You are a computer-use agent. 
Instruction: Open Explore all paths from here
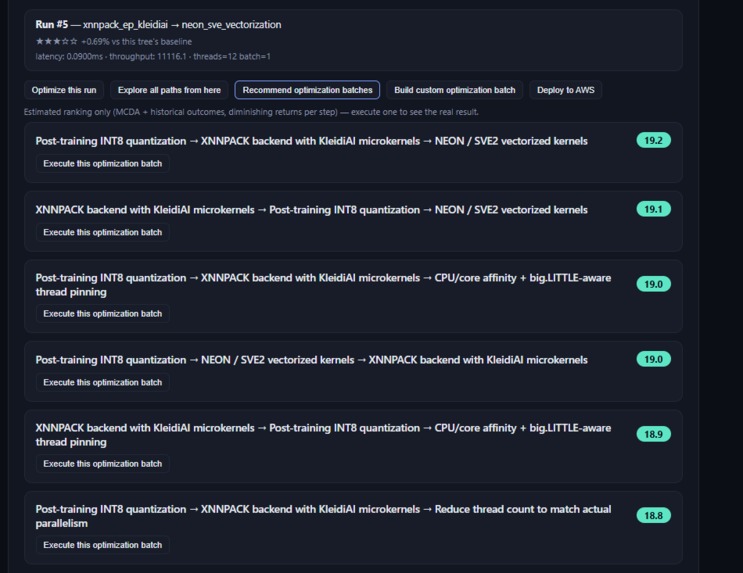click(169, 90)
